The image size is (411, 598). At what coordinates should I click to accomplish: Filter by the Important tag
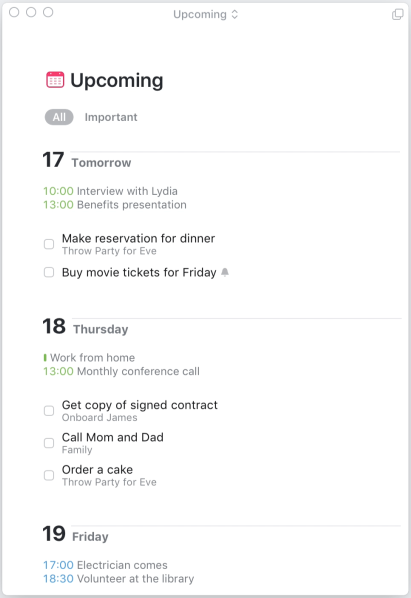[111, 117]
